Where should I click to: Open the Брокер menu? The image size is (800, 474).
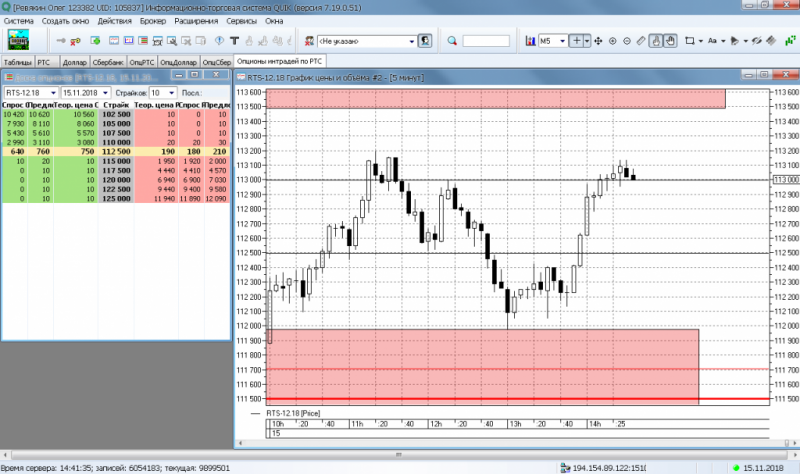tap(153, 21)
